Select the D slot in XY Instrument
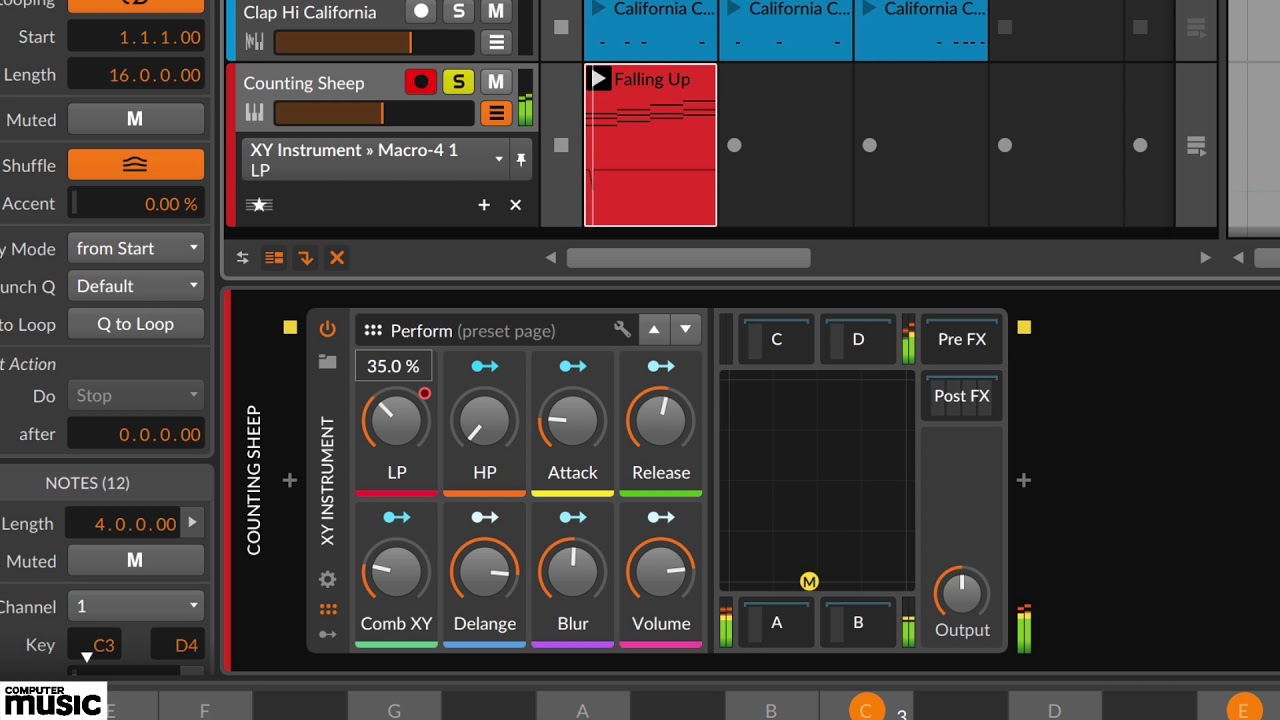The height and width of the screenshot is (720, 1280). click(x=858, y=340)
